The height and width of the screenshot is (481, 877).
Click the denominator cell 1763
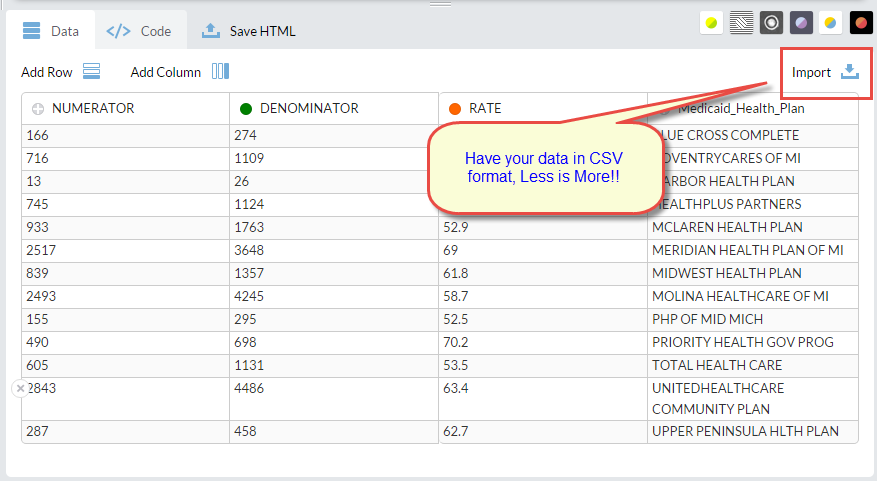pyautogui.click(x=334, y=228)
